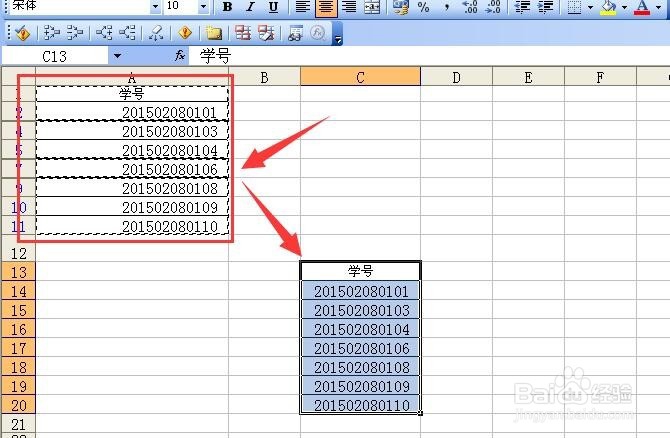Viewport: 670px width, 438px height.
Task: Show the Watch Window
Action: click(295, 33)
